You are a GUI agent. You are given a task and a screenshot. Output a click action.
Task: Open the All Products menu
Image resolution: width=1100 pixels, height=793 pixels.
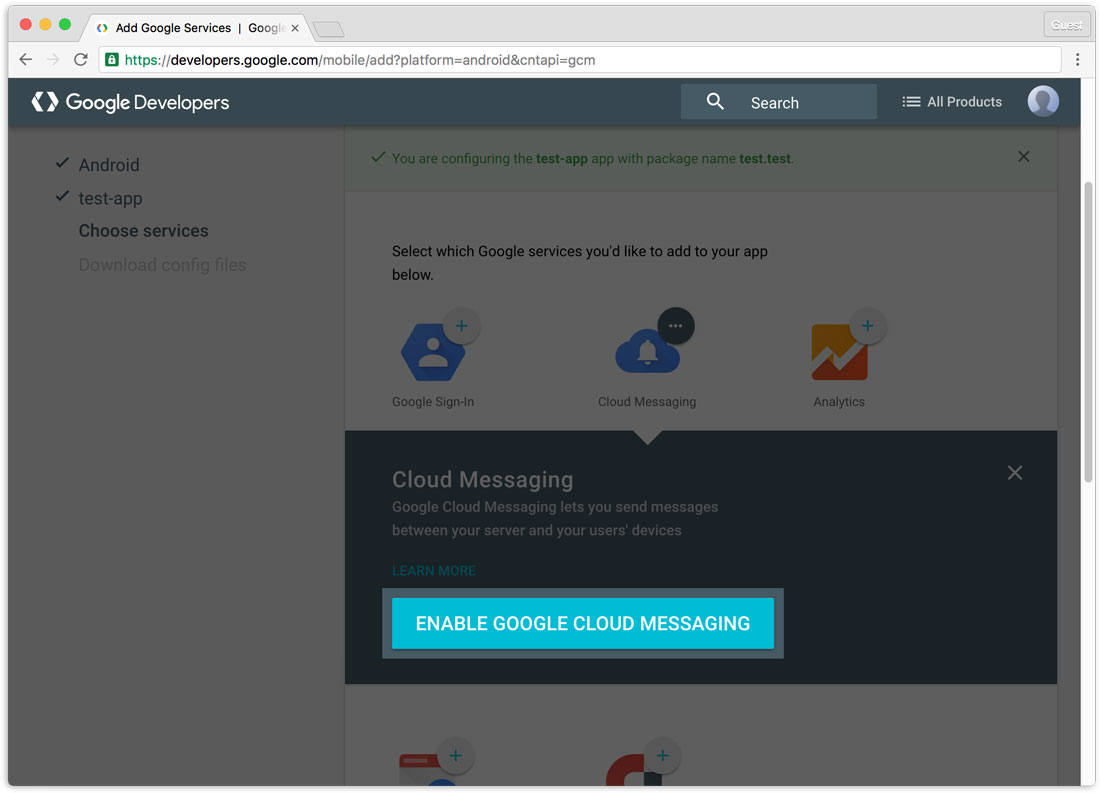click(x=952, y=102)
